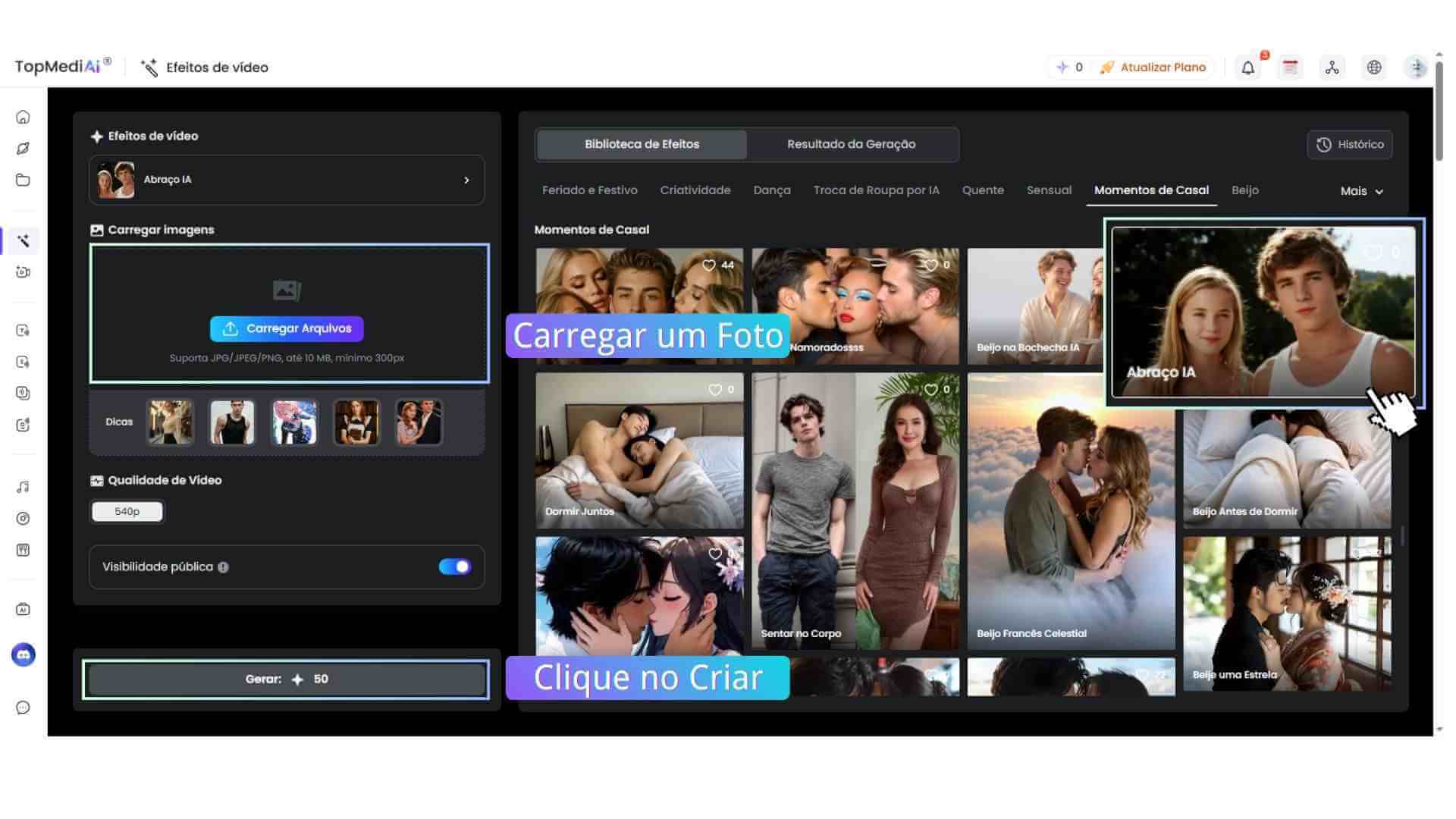1456x819 pixels.
Task: Open the home icon in sidebar
Action: pyautogui.click(x=23, y=117)
